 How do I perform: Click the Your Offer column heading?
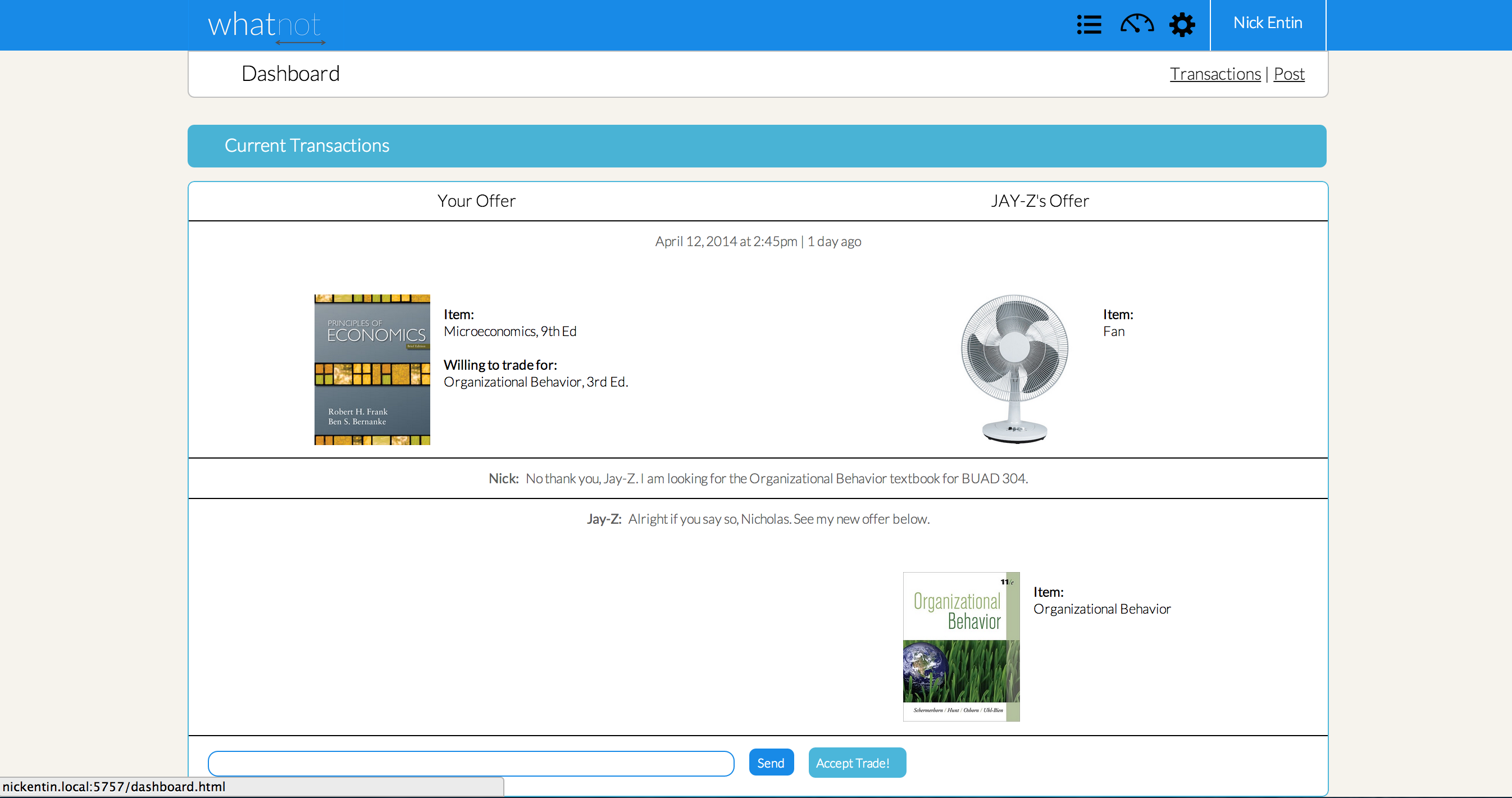pos(476,201)
